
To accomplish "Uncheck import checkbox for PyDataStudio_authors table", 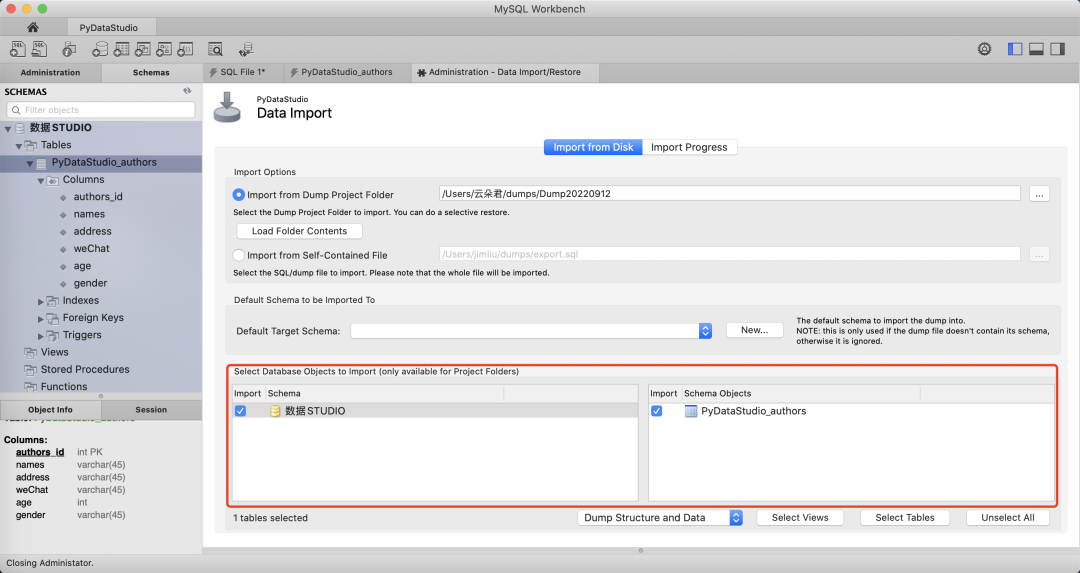I will [657, 411].
